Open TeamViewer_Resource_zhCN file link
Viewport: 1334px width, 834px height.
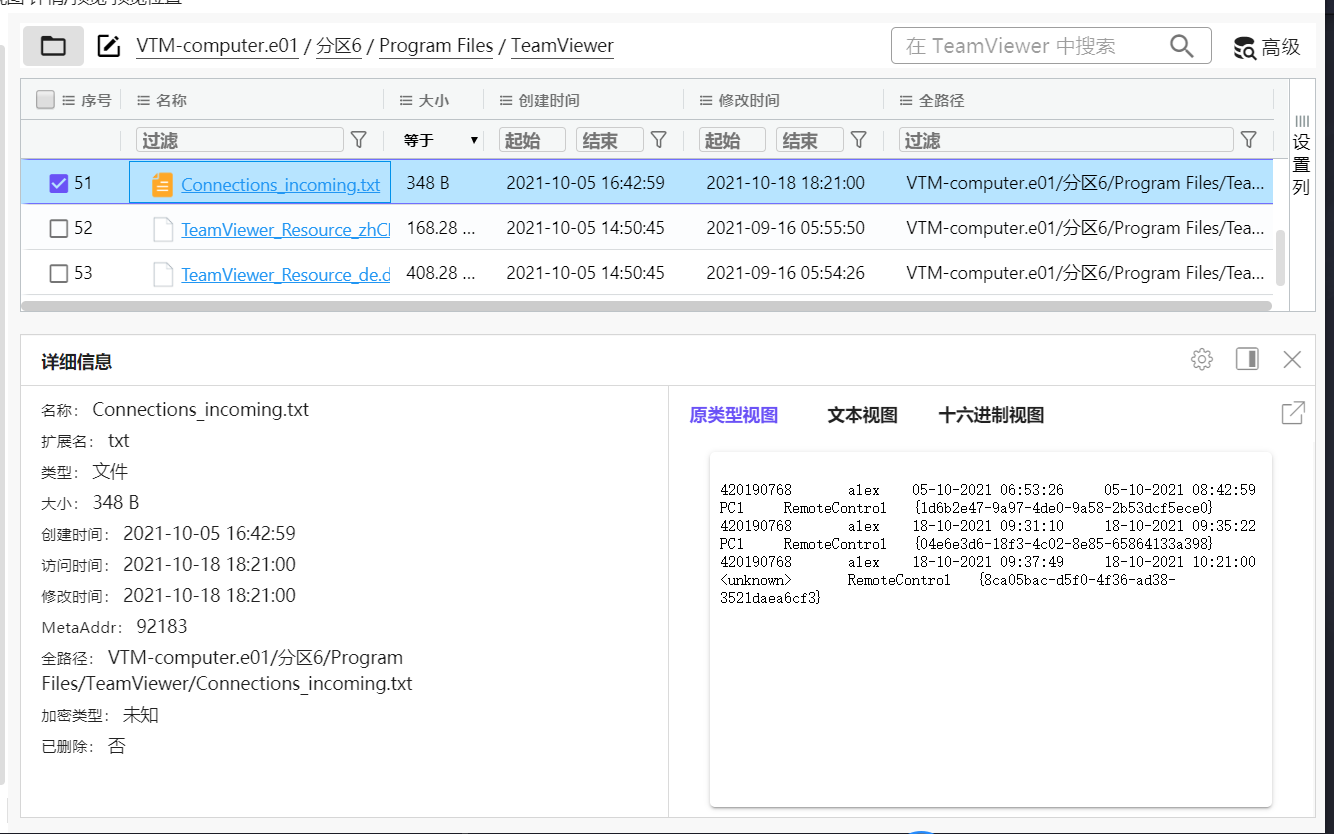tap(285, 229)
